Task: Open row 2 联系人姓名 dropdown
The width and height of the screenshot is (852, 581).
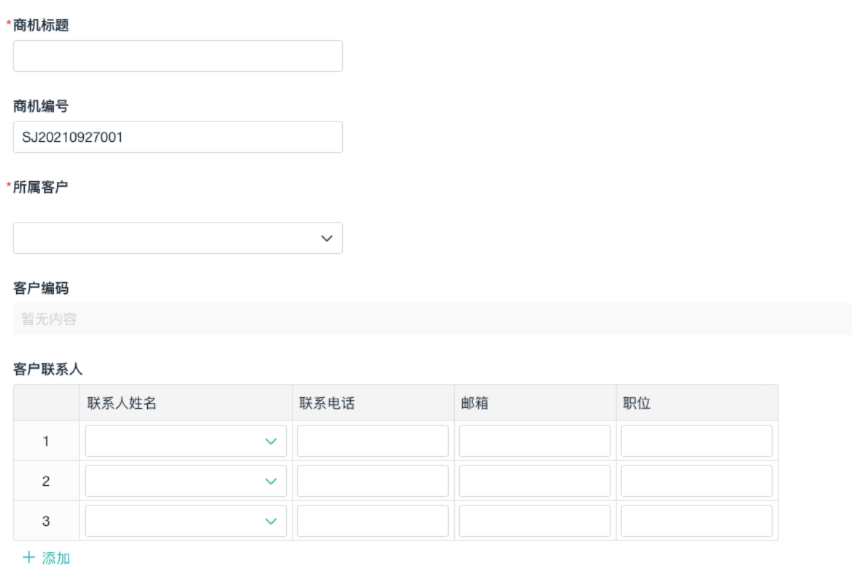Action: click(x=175, y=481)
